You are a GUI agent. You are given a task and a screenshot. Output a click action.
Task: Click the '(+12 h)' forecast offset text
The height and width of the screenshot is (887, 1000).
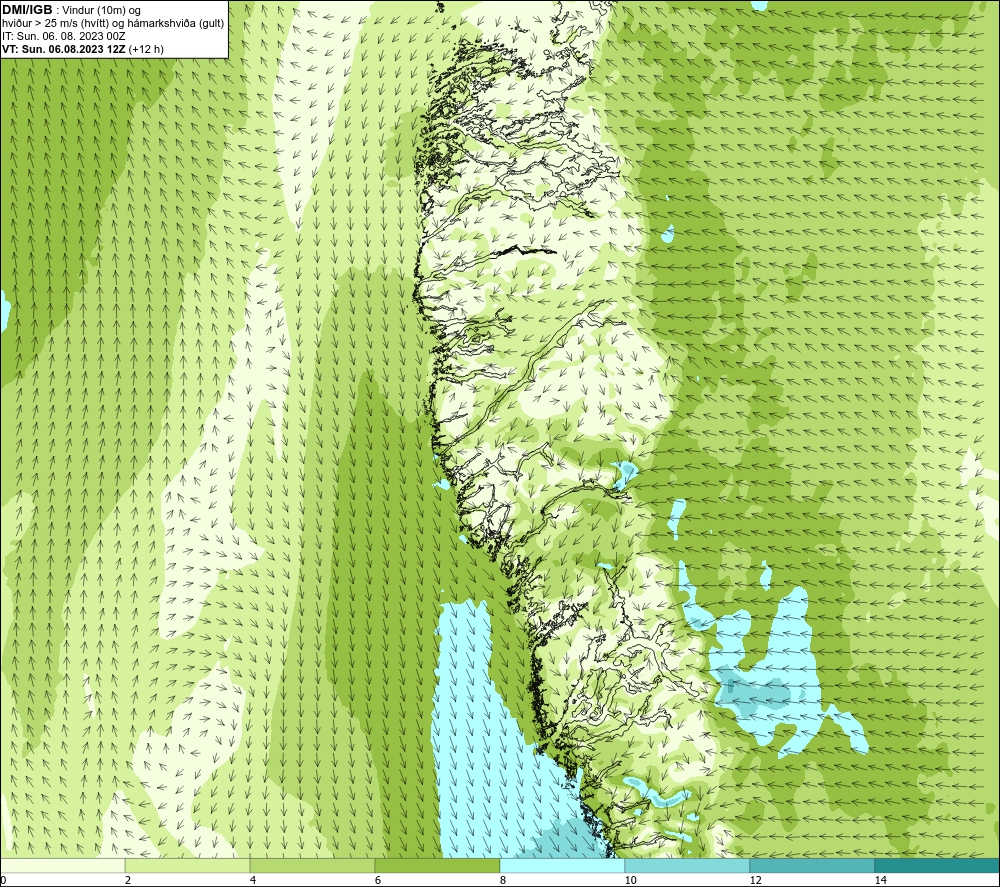pos(146,49)
